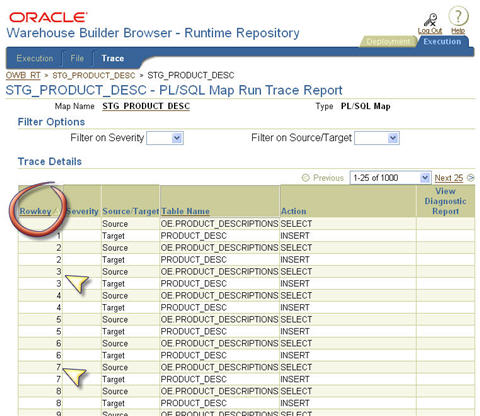
Task: Click INSERT action in Rowkey 8 Target row
Action: point(295,403)
